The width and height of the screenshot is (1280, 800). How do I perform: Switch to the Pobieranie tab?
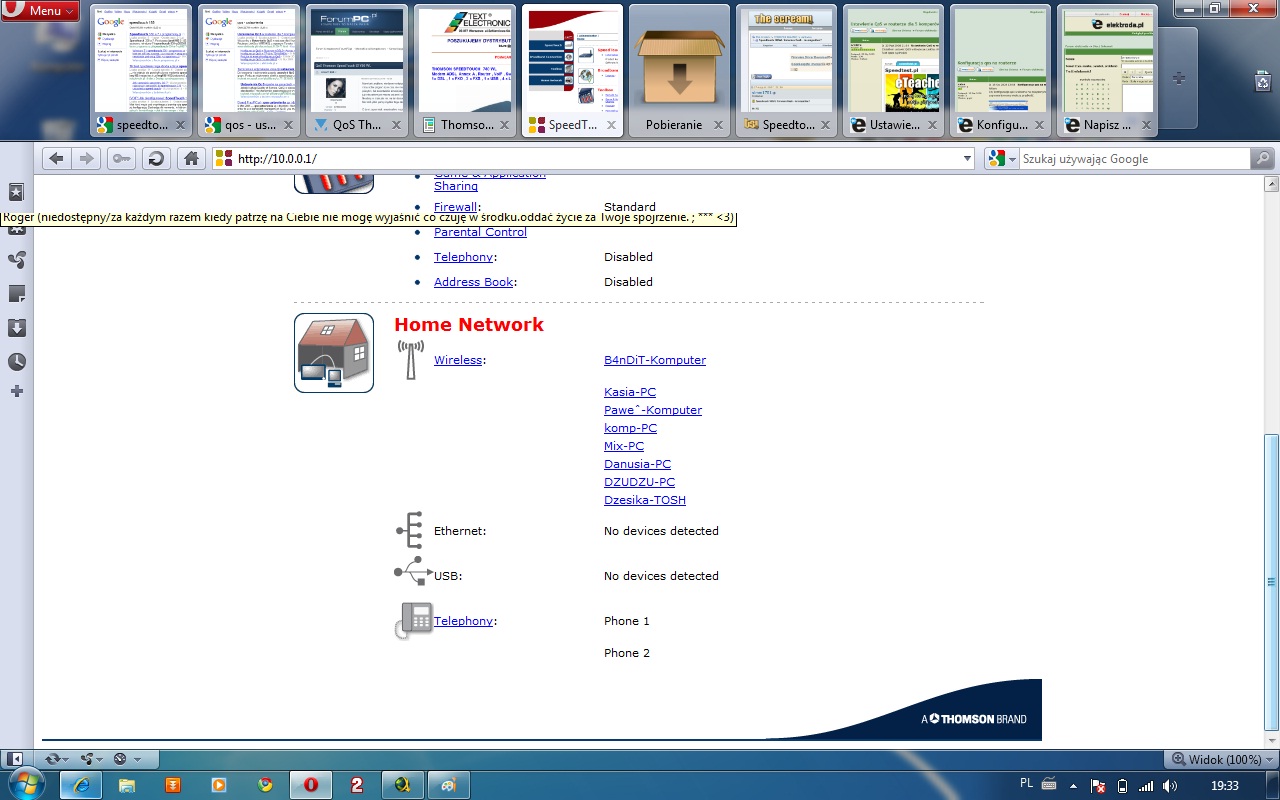click(680, 68)
